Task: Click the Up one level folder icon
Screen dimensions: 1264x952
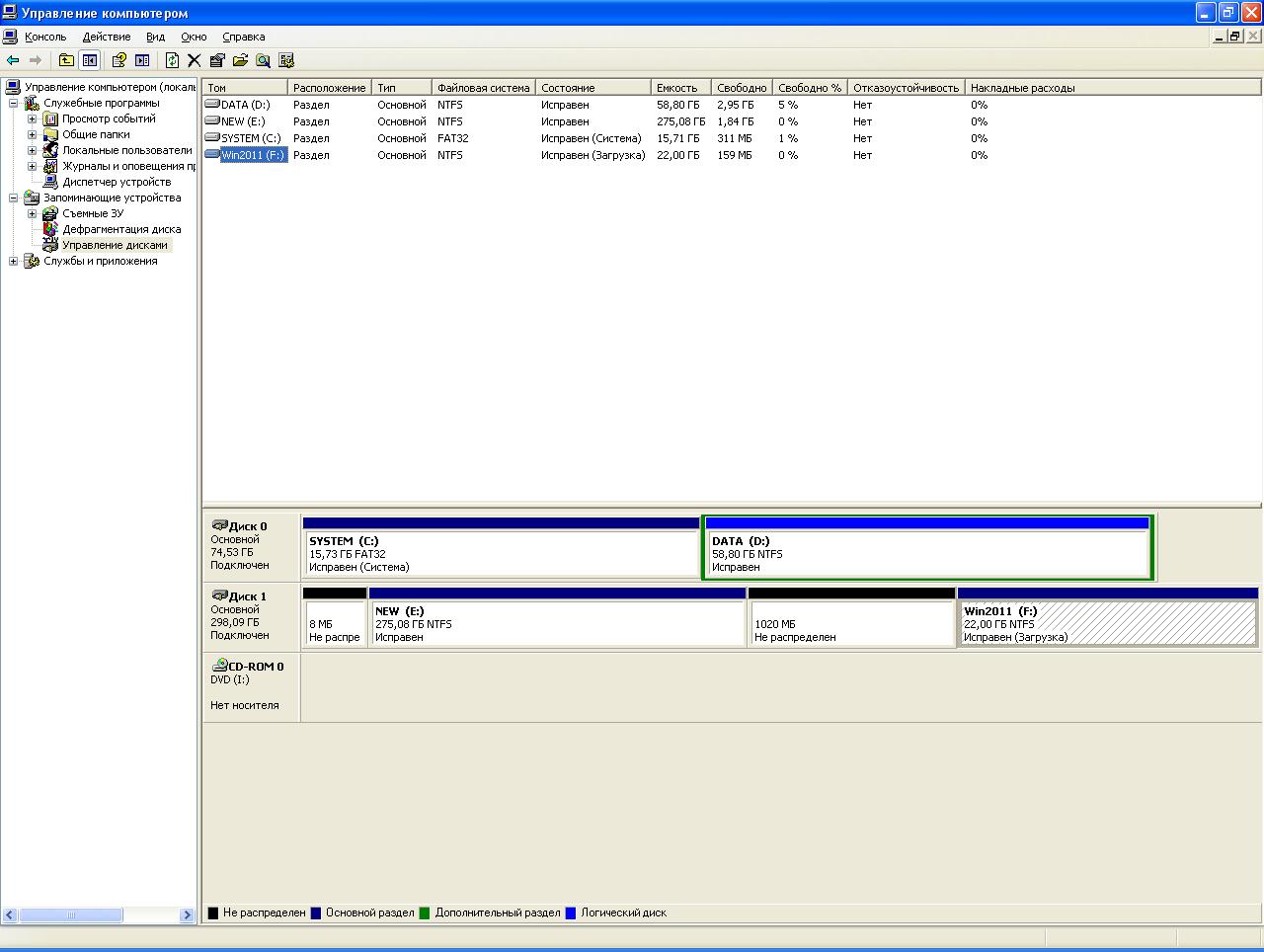Action: click(66, 60)
